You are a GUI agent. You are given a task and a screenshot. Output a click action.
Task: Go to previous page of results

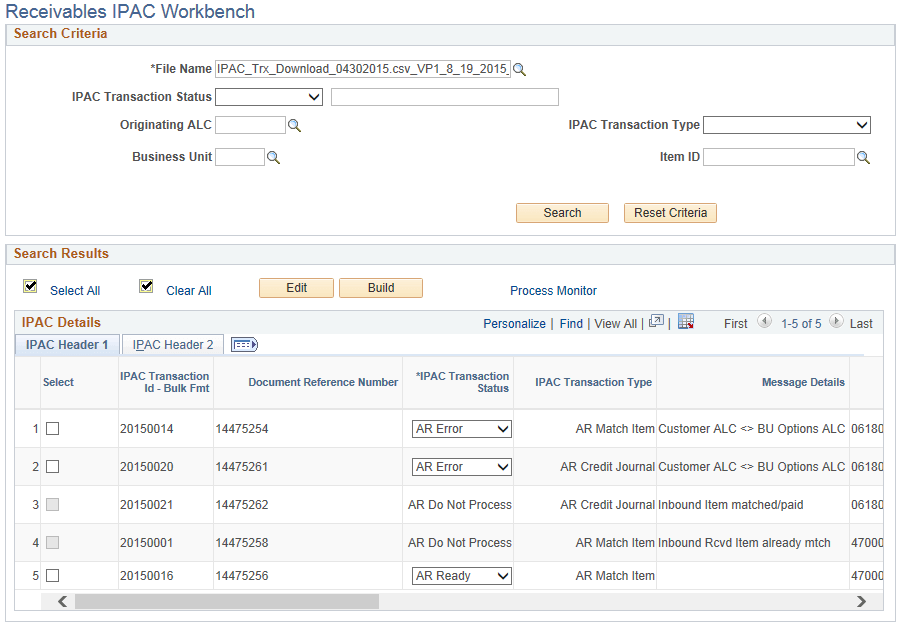765,323
